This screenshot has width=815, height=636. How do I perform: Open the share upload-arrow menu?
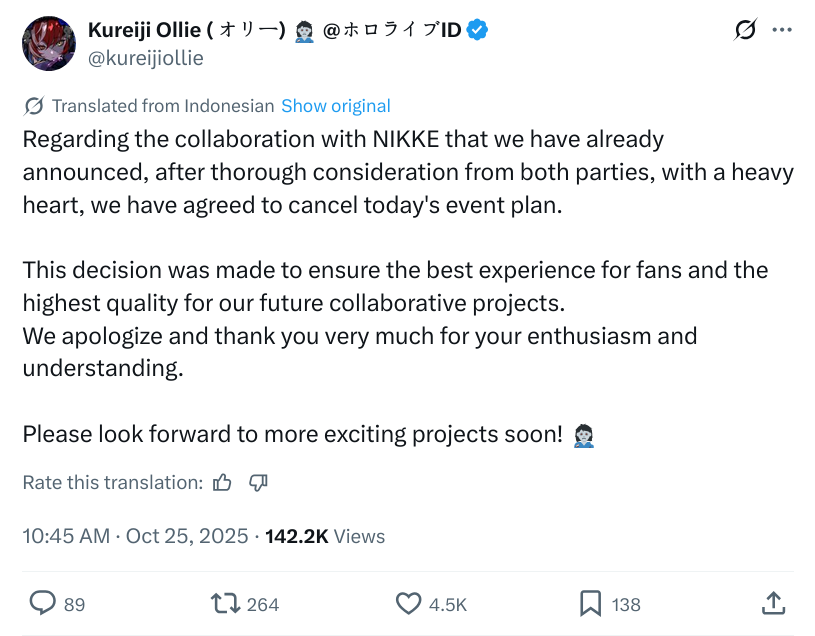[x=773, y=603]
